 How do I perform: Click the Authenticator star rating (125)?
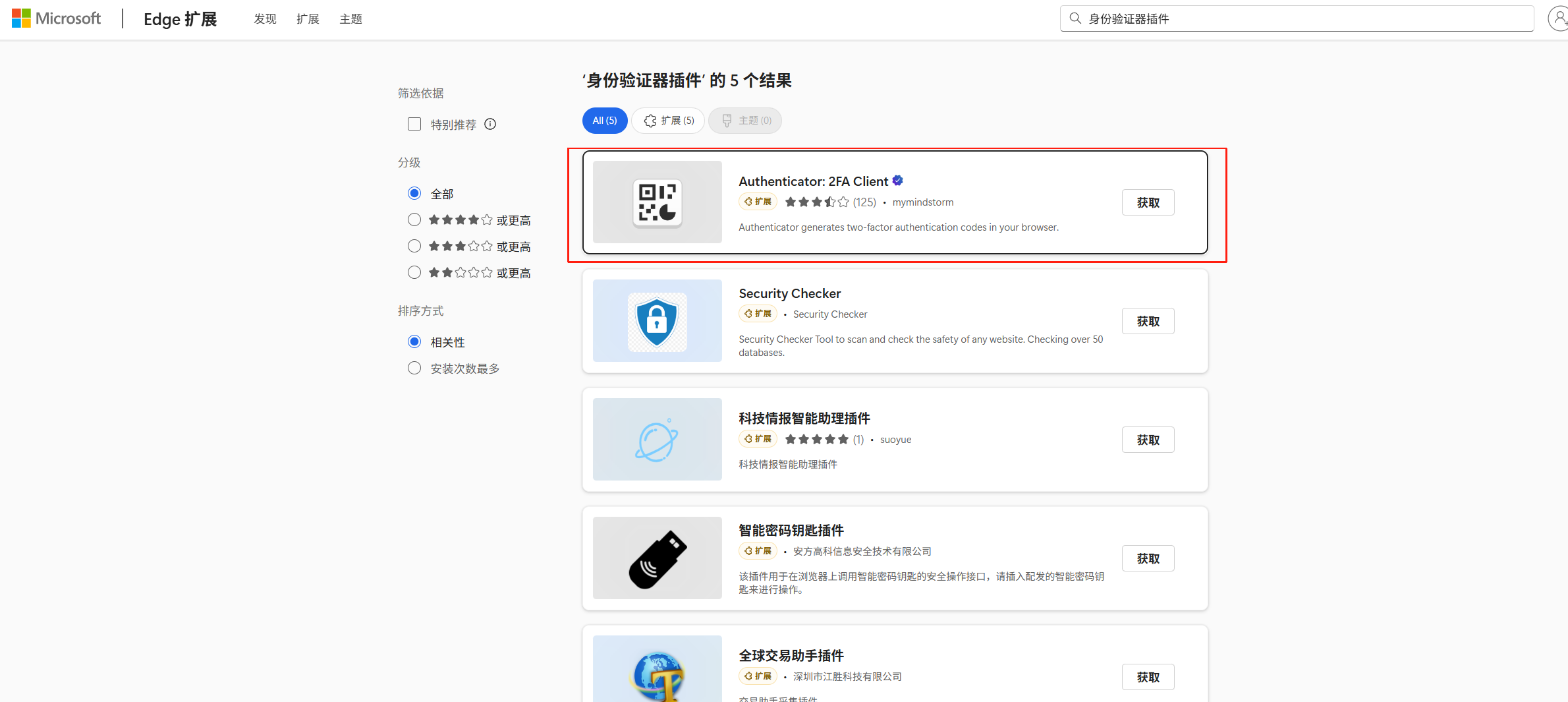click(830, 202)
